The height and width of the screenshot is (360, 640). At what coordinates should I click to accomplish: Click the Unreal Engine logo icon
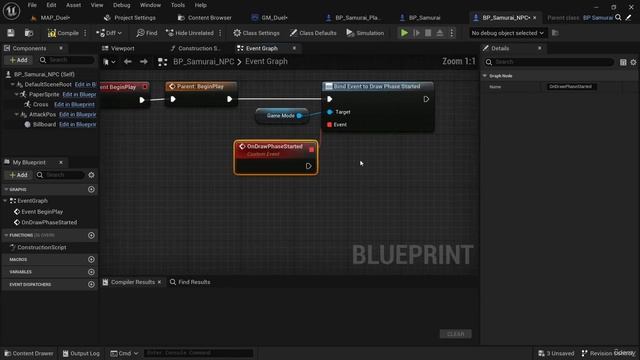tap(11, 11)
